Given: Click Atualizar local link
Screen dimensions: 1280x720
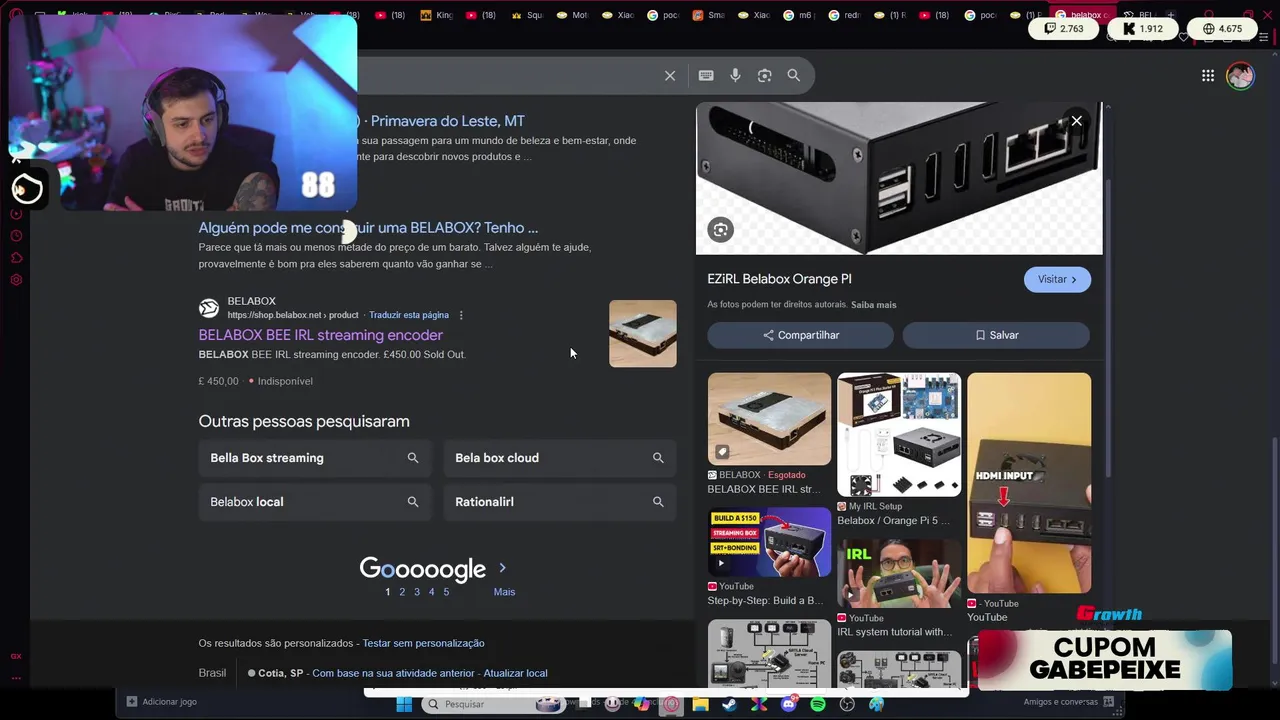Looking at the screenshot, I should pyautogui.click(x=515, y=673).
